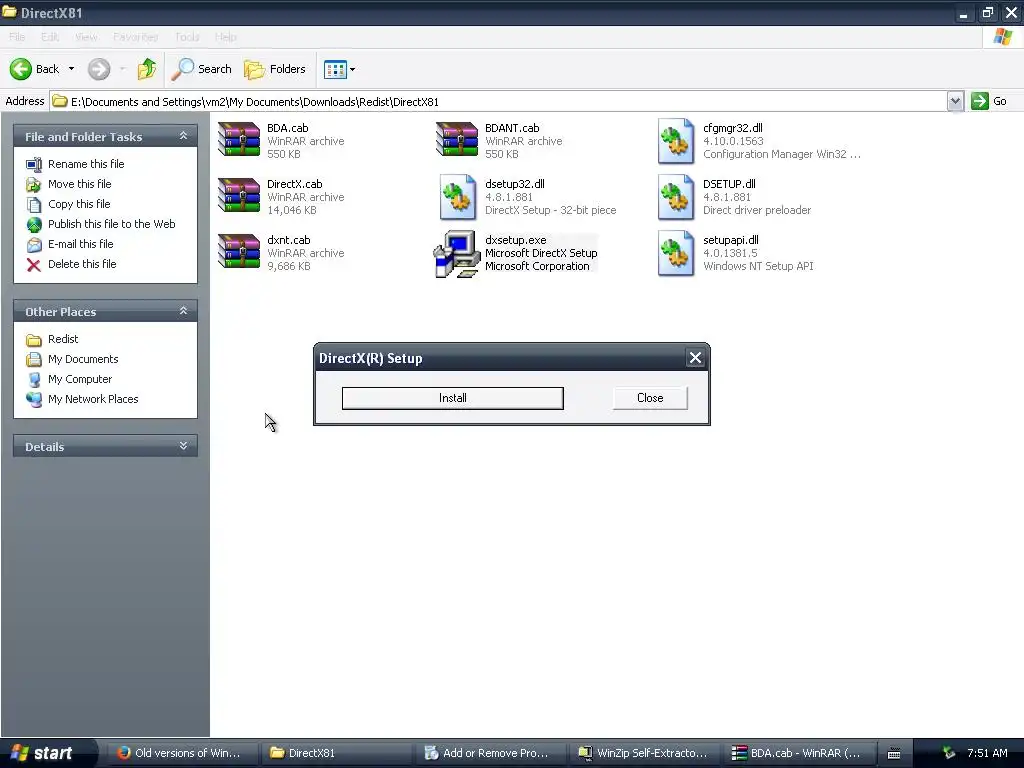Click Delete this file
Image resolution: width=1024 pixels, height=768 pixels.
pyautogui.click(x=82, y=264)
